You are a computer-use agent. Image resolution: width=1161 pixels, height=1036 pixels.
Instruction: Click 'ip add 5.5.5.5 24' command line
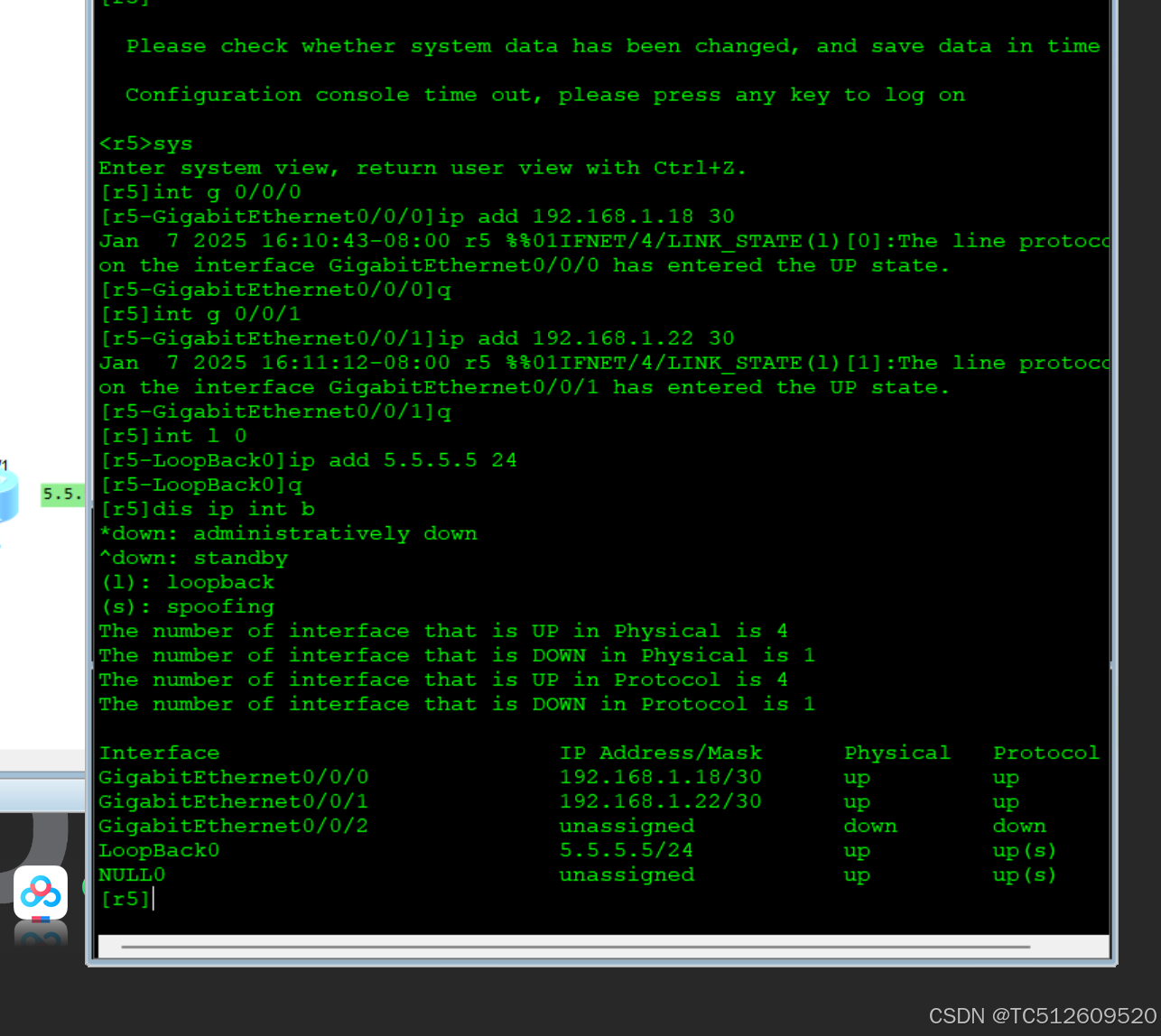[309, 461]
